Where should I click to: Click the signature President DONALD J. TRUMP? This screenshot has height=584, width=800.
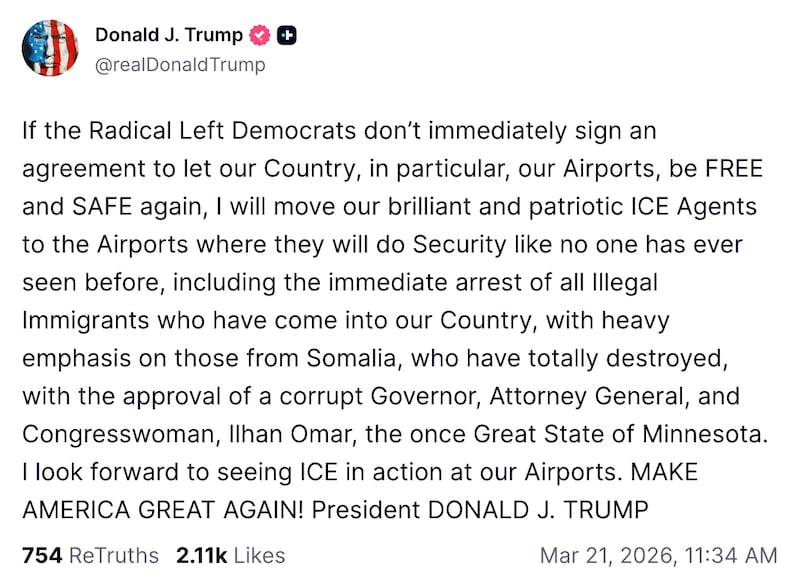coord(480,510)
